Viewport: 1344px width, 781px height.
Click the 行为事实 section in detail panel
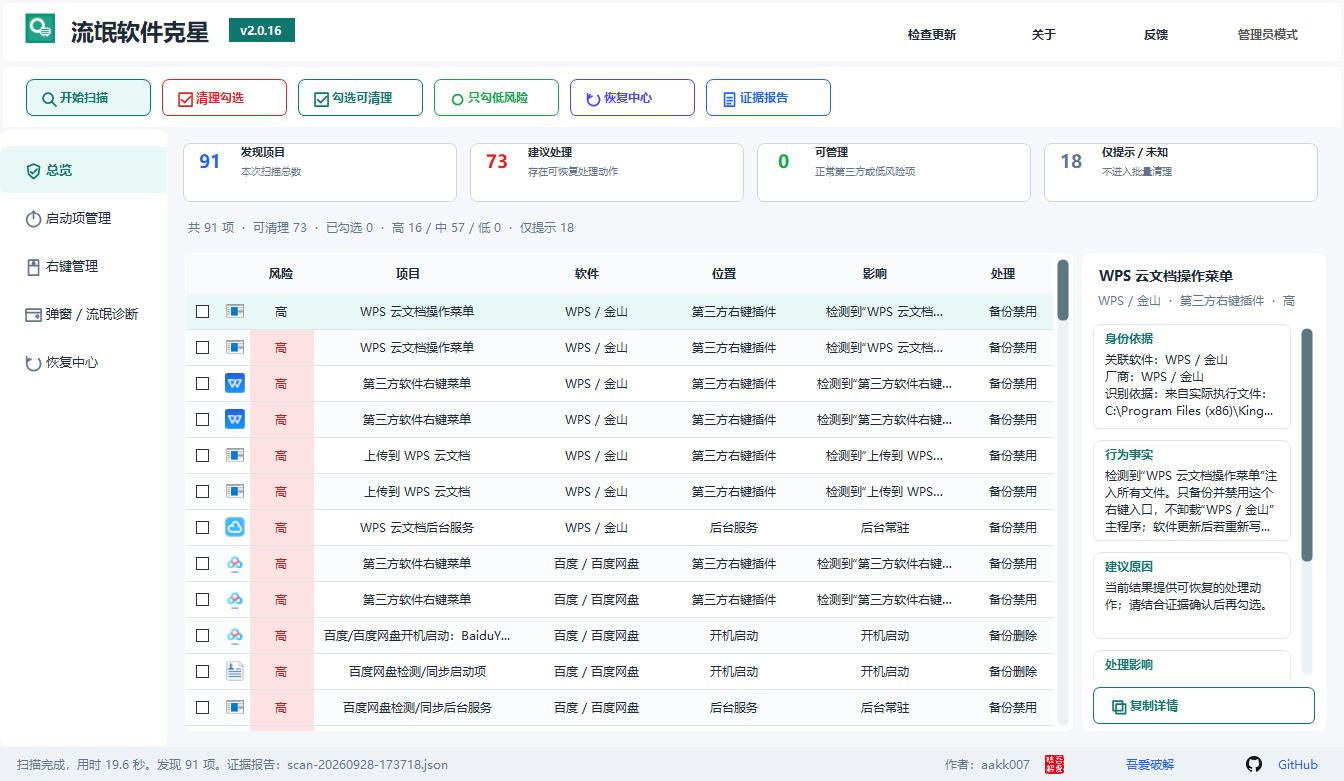(x=1192, y=491)
